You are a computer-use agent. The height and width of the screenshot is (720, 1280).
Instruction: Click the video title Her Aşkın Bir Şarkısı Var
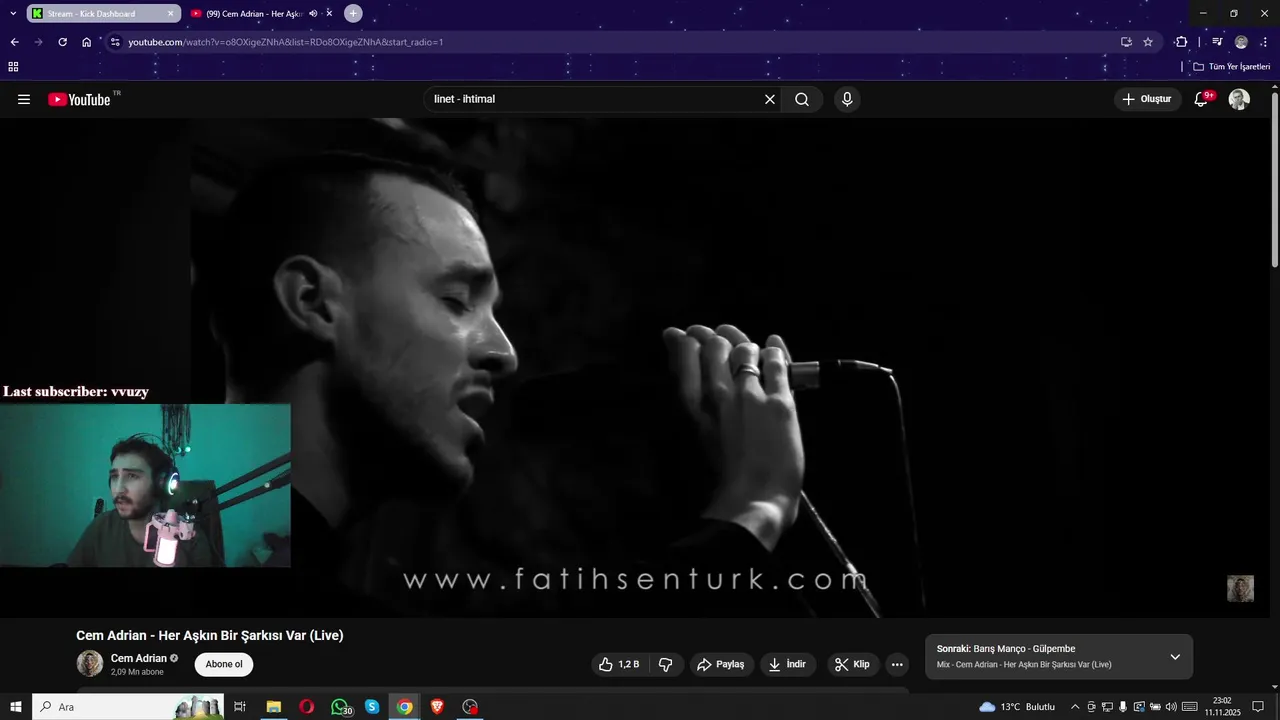pos(210,635)
